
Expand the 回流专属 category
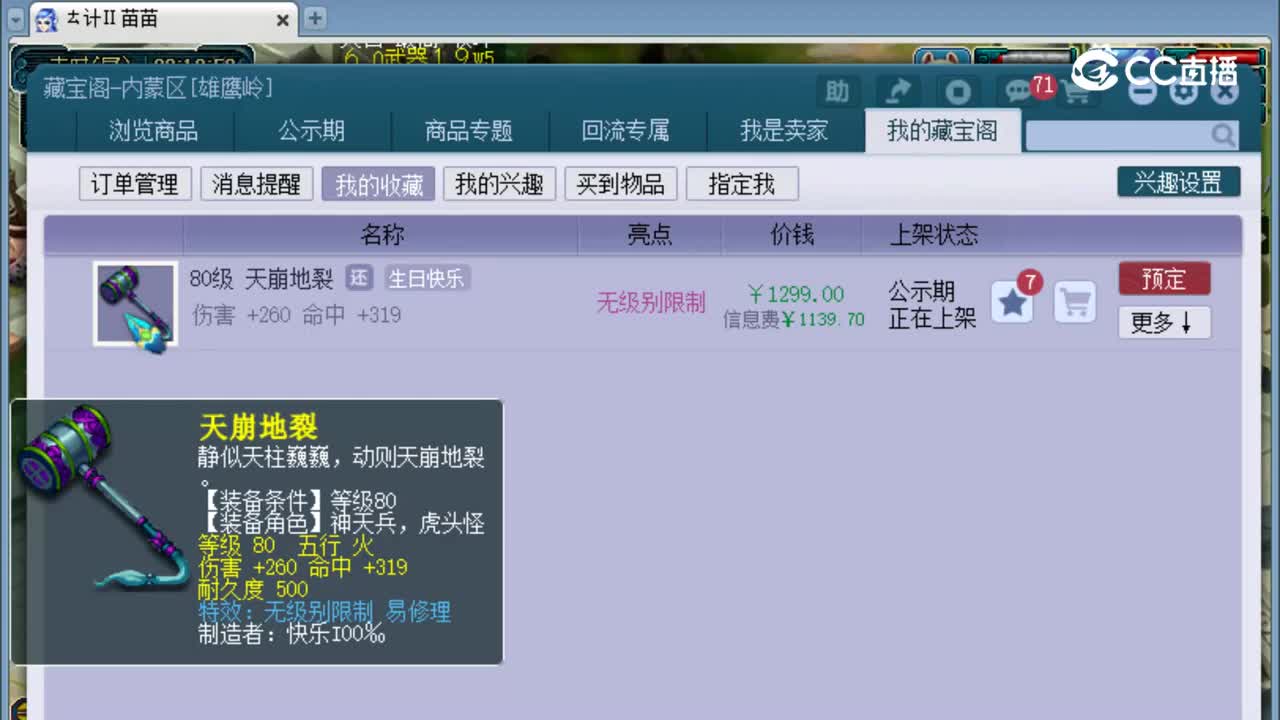[627, 131]
